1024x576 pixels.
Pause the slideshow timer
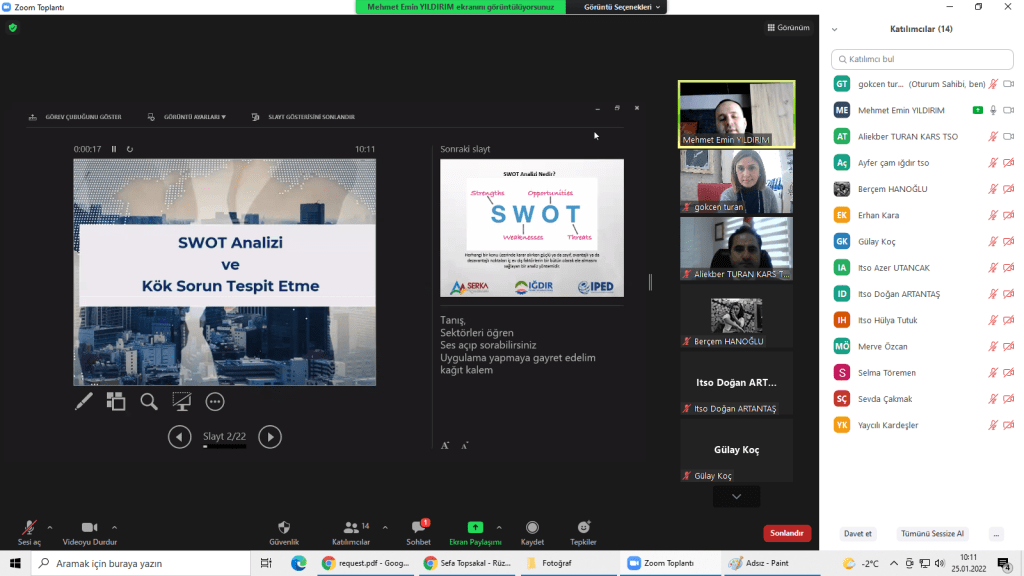[x=114, y=149]
